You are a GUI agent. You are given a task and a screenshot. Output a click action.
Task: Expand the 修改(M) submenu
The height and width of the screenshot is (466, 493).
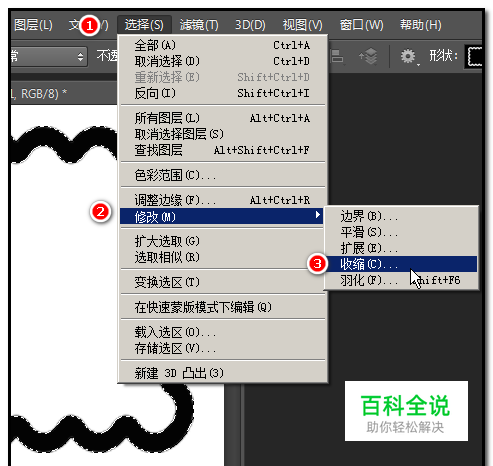[x=221, y=217]
